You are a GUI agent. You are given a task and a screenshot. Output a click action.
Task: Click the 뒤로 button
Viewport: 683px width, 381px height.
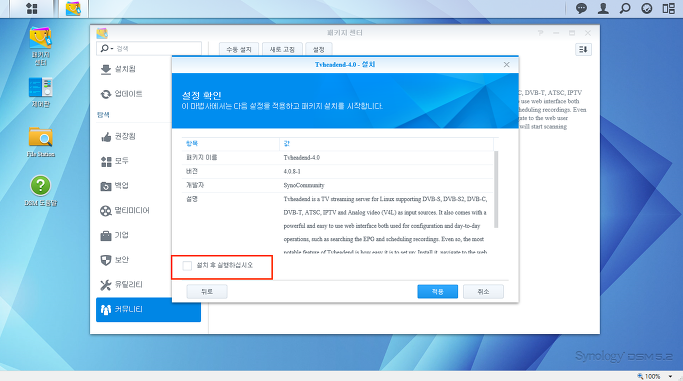pos(207,292)
